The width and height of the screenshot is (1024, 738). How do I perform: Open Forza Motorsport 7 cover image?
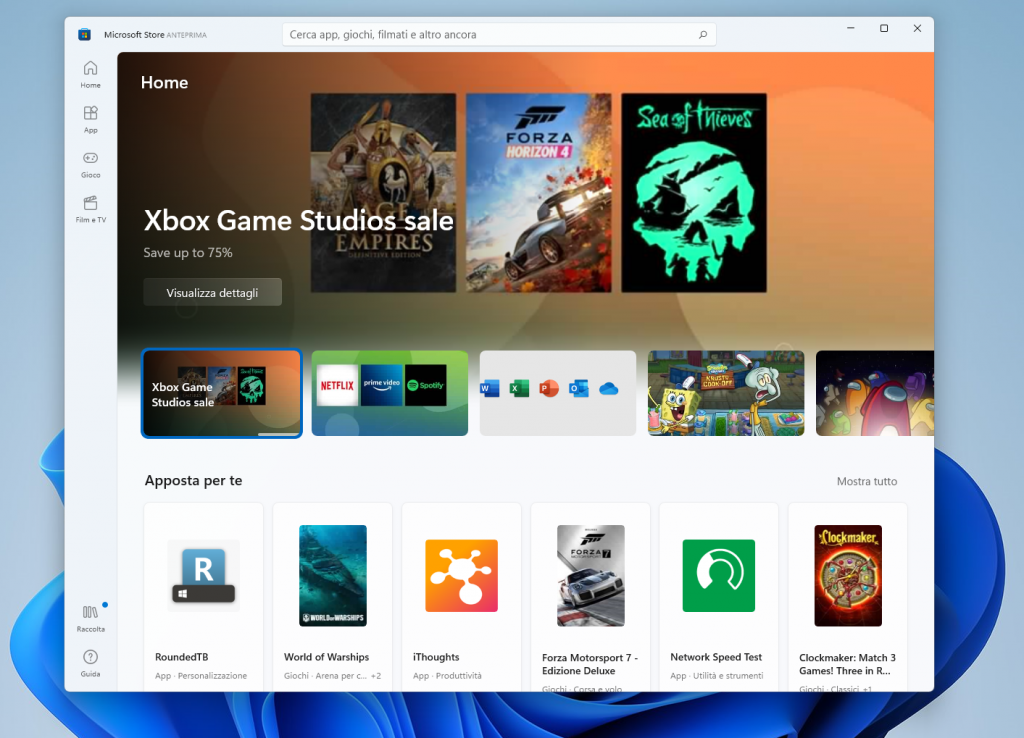(591, 575)
